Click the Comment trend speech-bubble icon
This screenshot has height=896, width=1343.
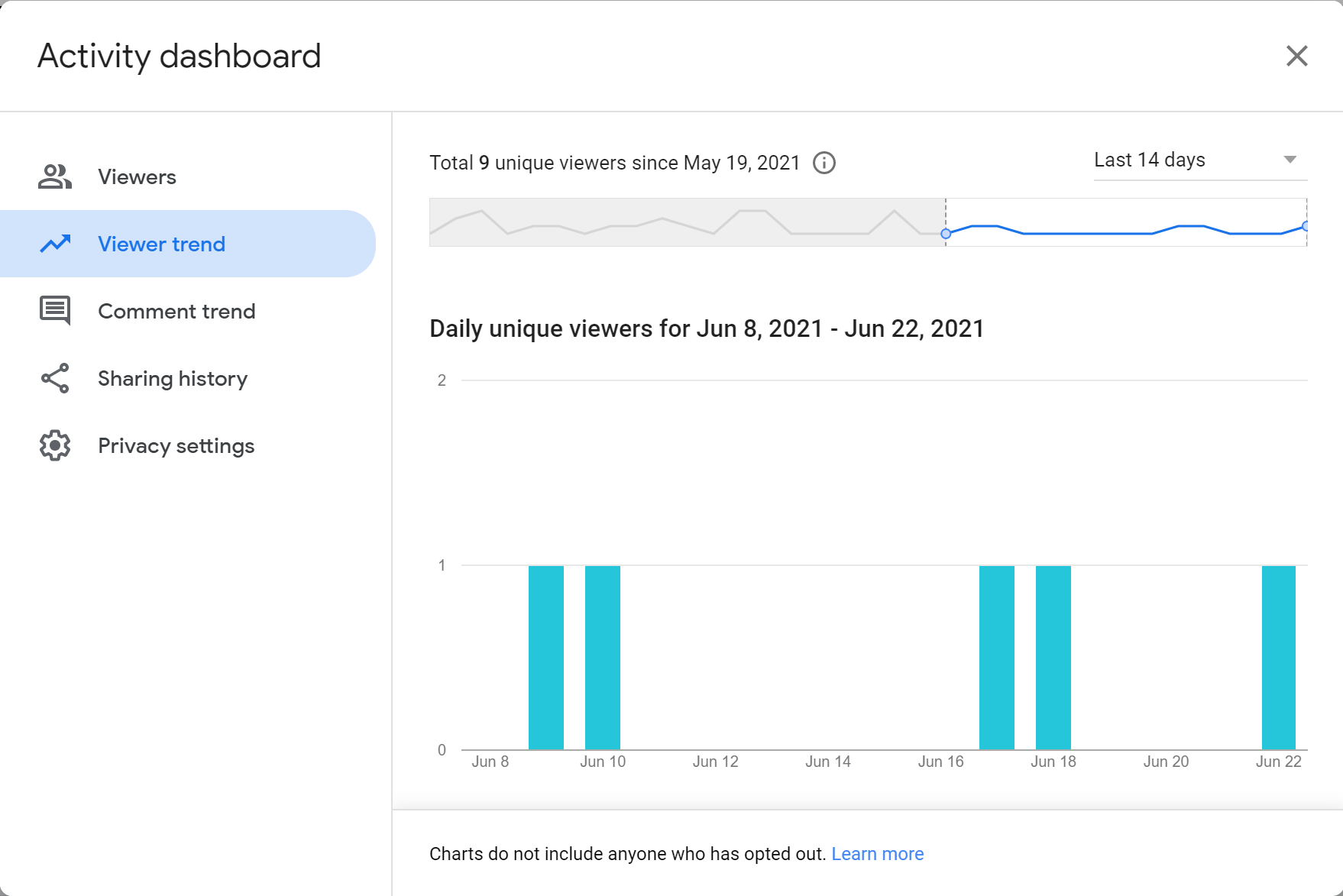click(55, 311)
